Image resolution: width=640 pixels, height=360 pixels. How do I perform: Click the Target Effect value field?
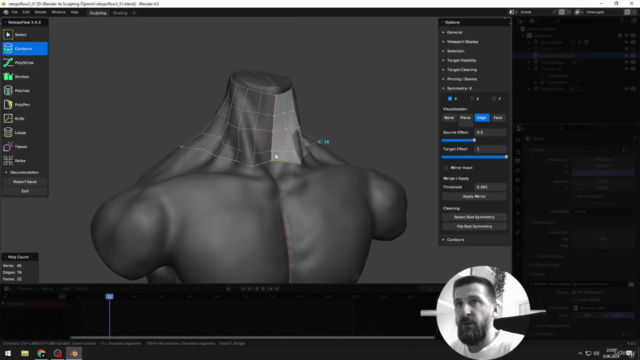point(491,149)
